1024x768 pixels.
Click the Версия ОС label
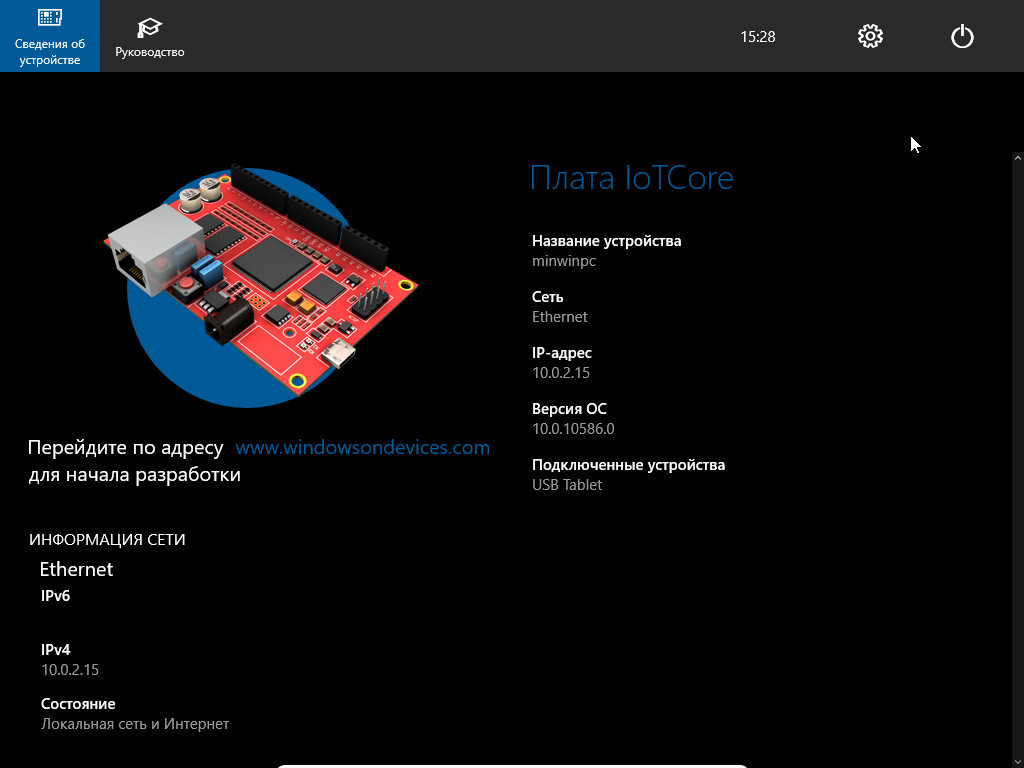point(569,409)
